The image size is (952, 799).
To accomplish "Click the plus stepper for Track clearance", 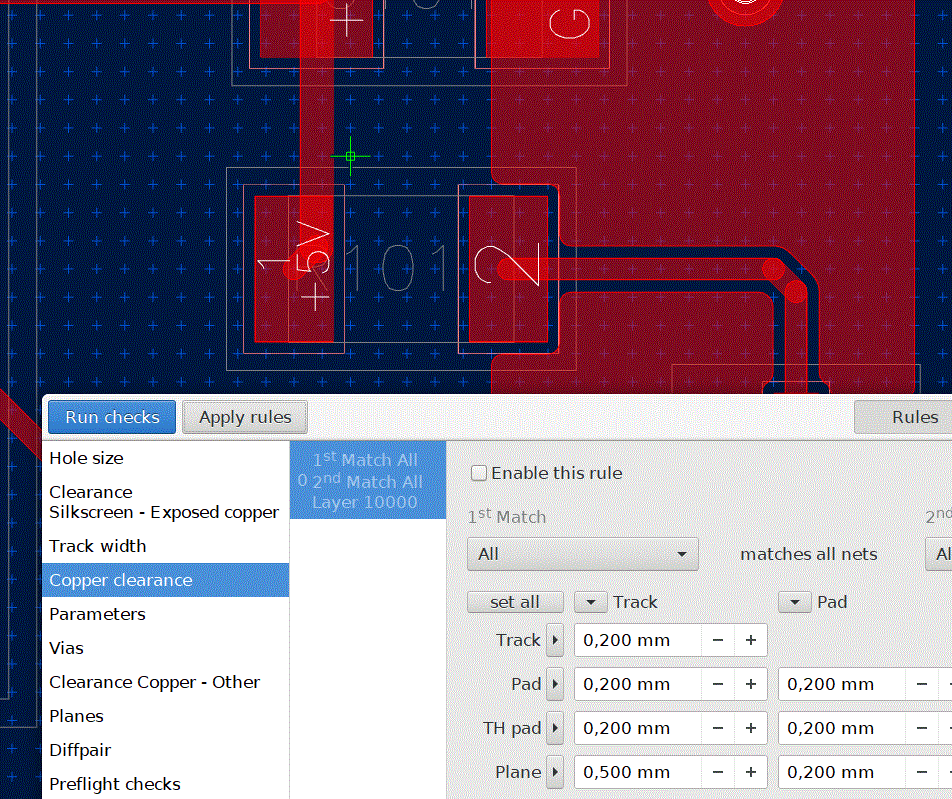I will click(750, 640).
